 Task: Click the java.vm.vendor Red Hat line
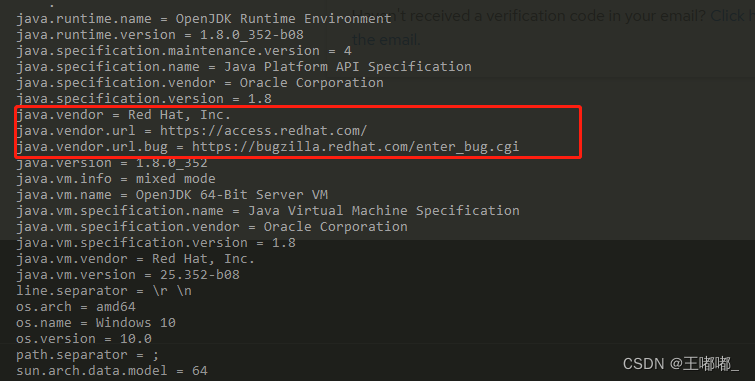[135, 259]
